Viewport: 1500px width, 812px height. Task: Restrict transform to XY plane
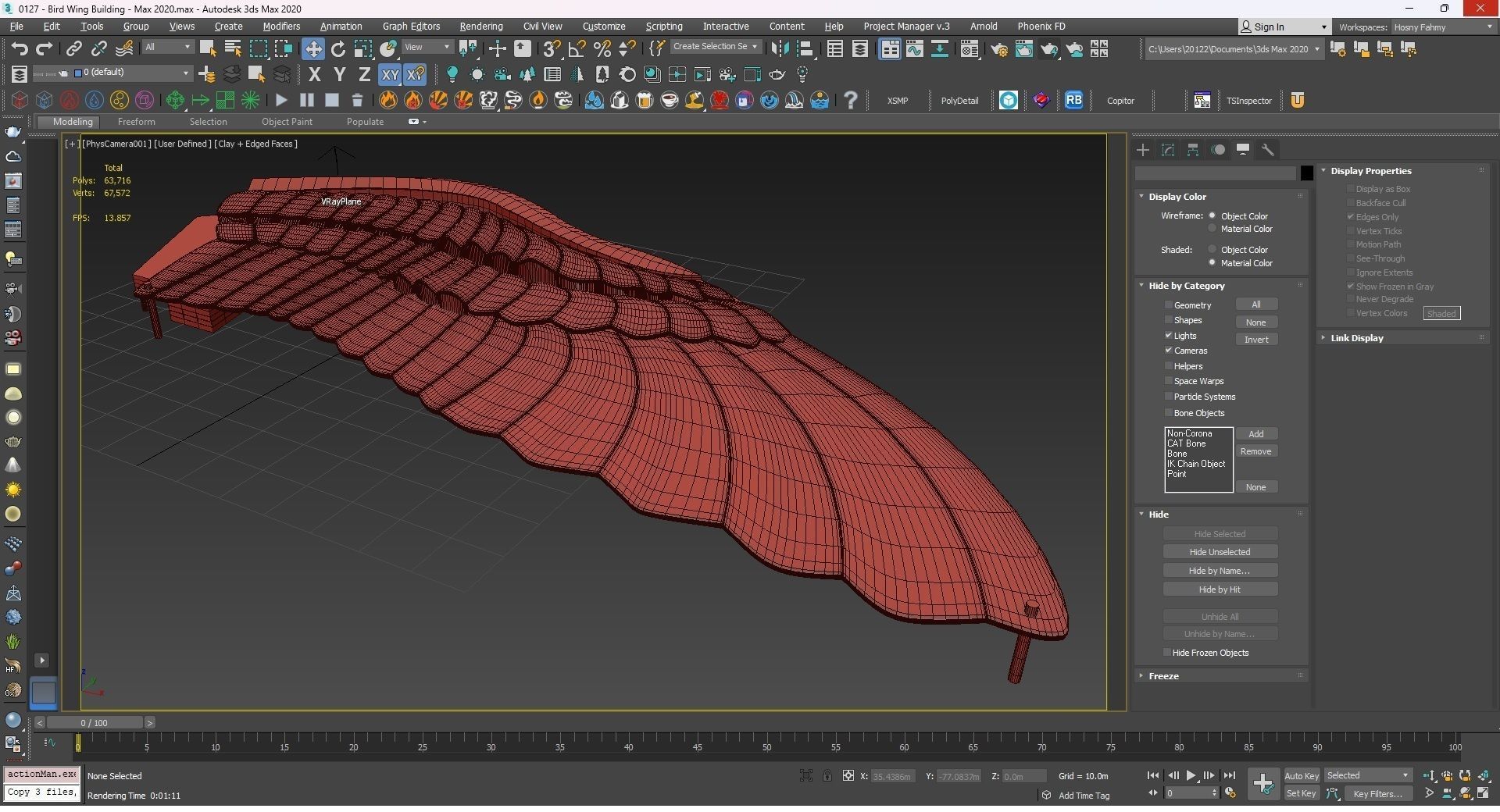[390, 74]
